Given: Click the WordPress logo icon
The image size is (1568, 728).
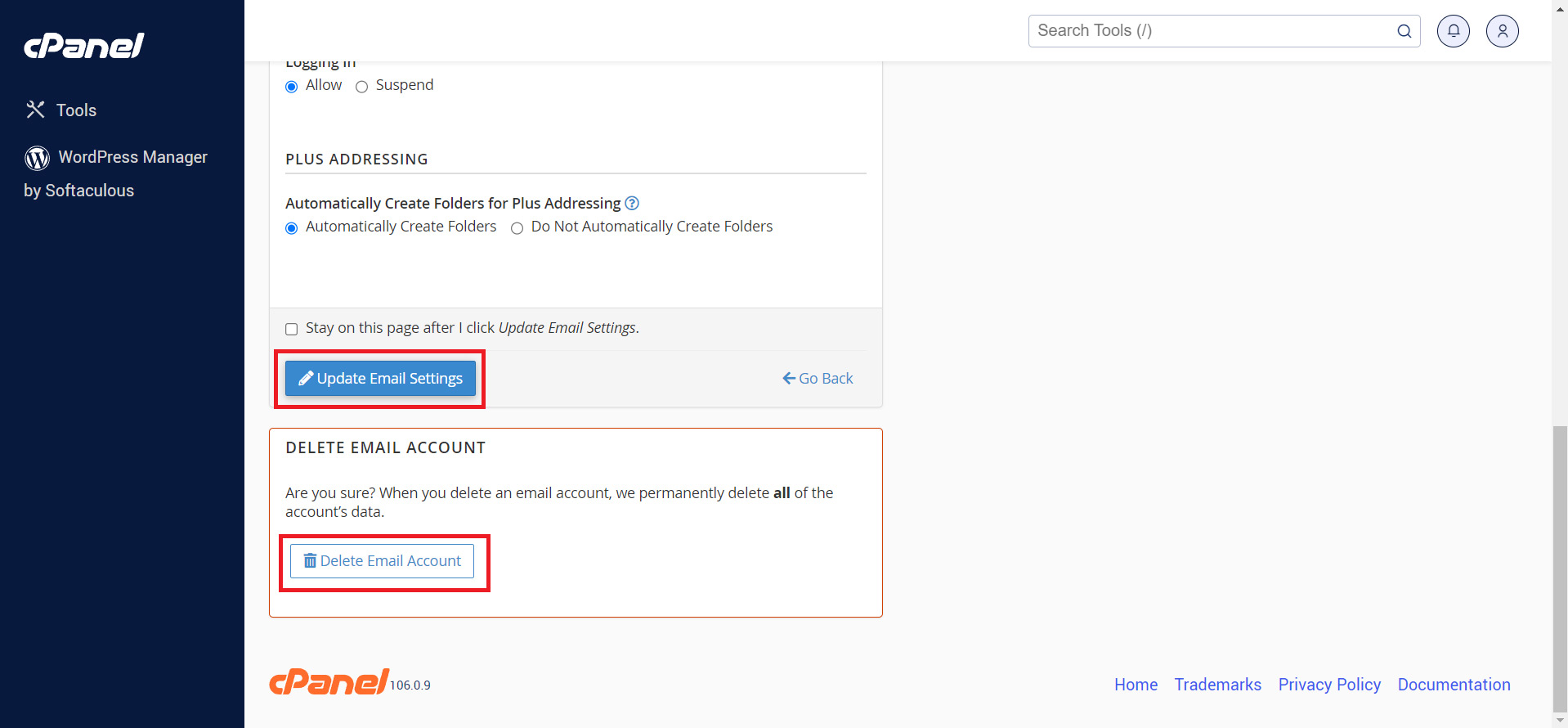Looking at the screenshot, I should pos(37,157).
